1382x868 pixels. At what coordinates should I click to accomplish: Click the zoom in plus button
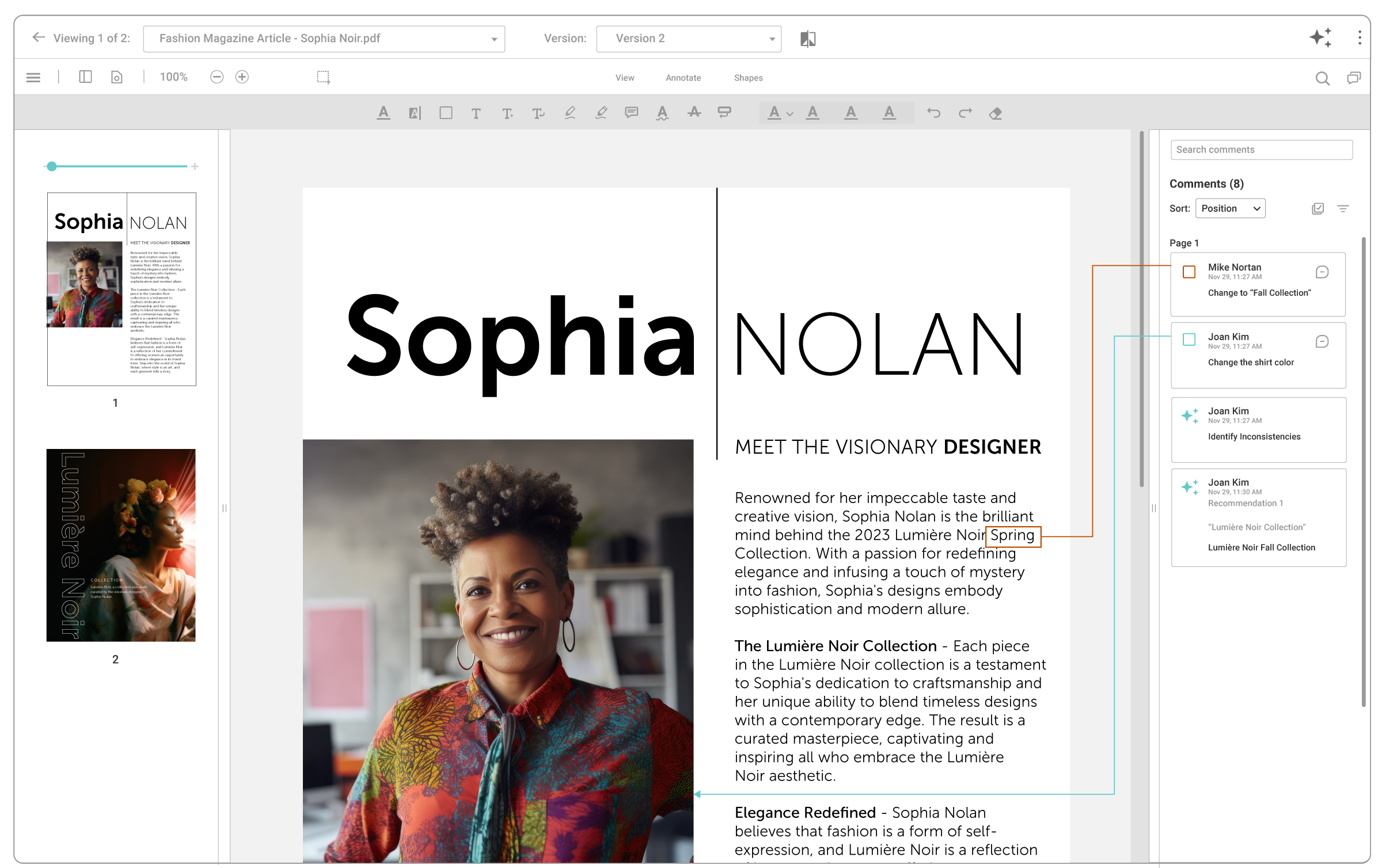(x=242, y=77)
